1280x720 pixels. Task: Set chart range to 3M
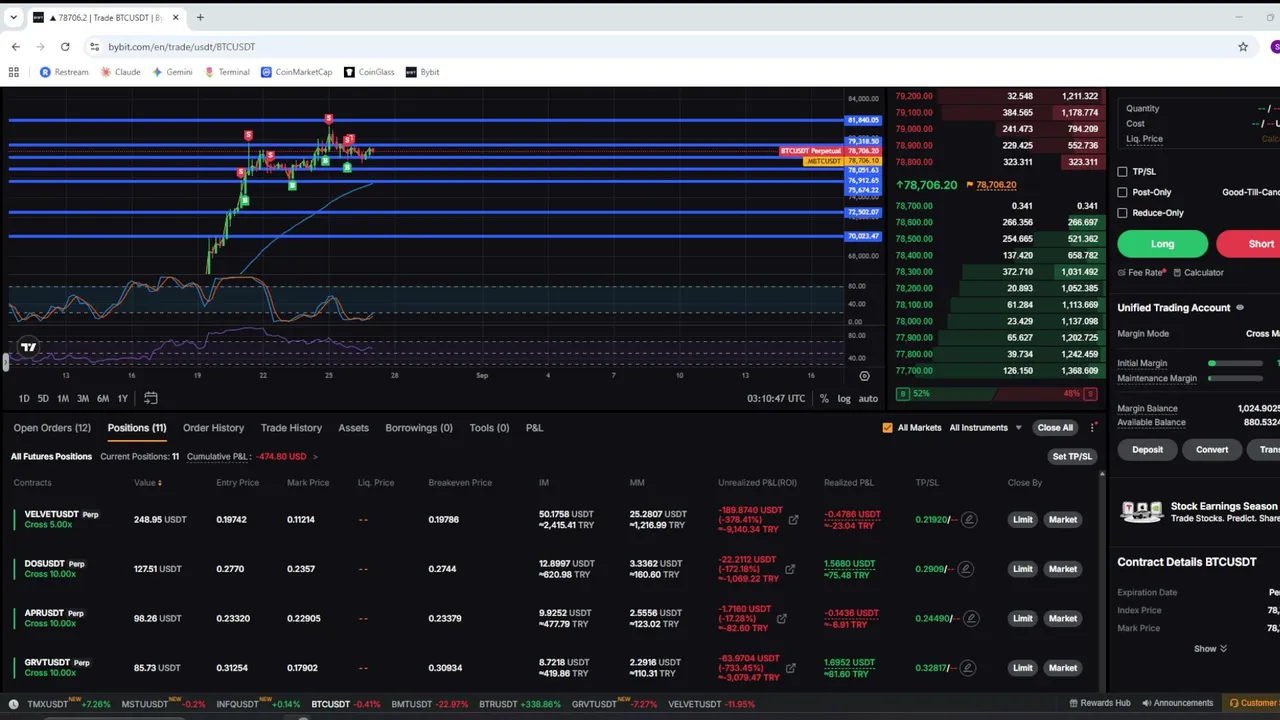click(x=82, y=398)
